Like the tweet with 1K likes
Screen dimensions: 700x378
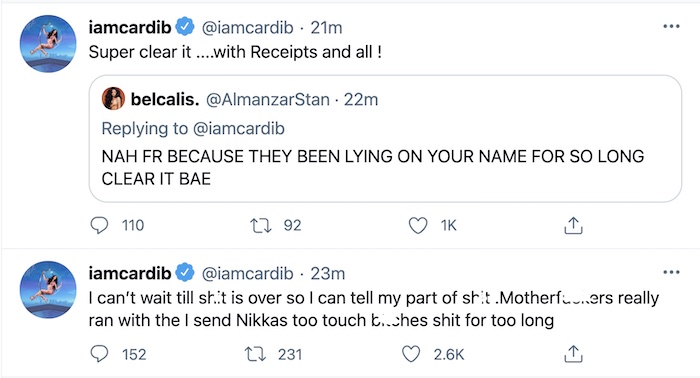(418, 225)
